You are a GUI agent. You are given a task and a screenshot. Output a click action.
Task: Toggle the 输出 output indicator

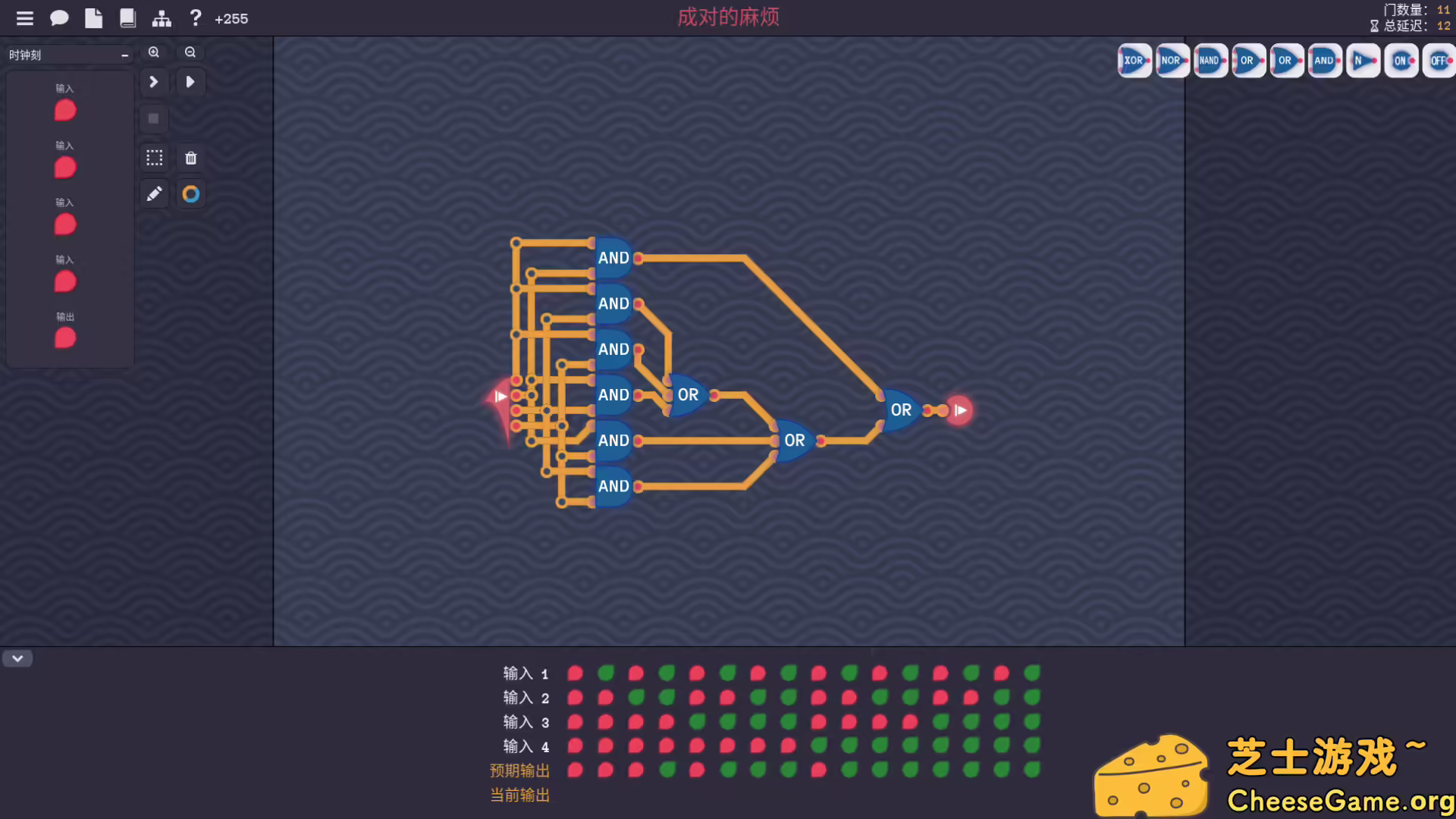[x=65, y=338]
